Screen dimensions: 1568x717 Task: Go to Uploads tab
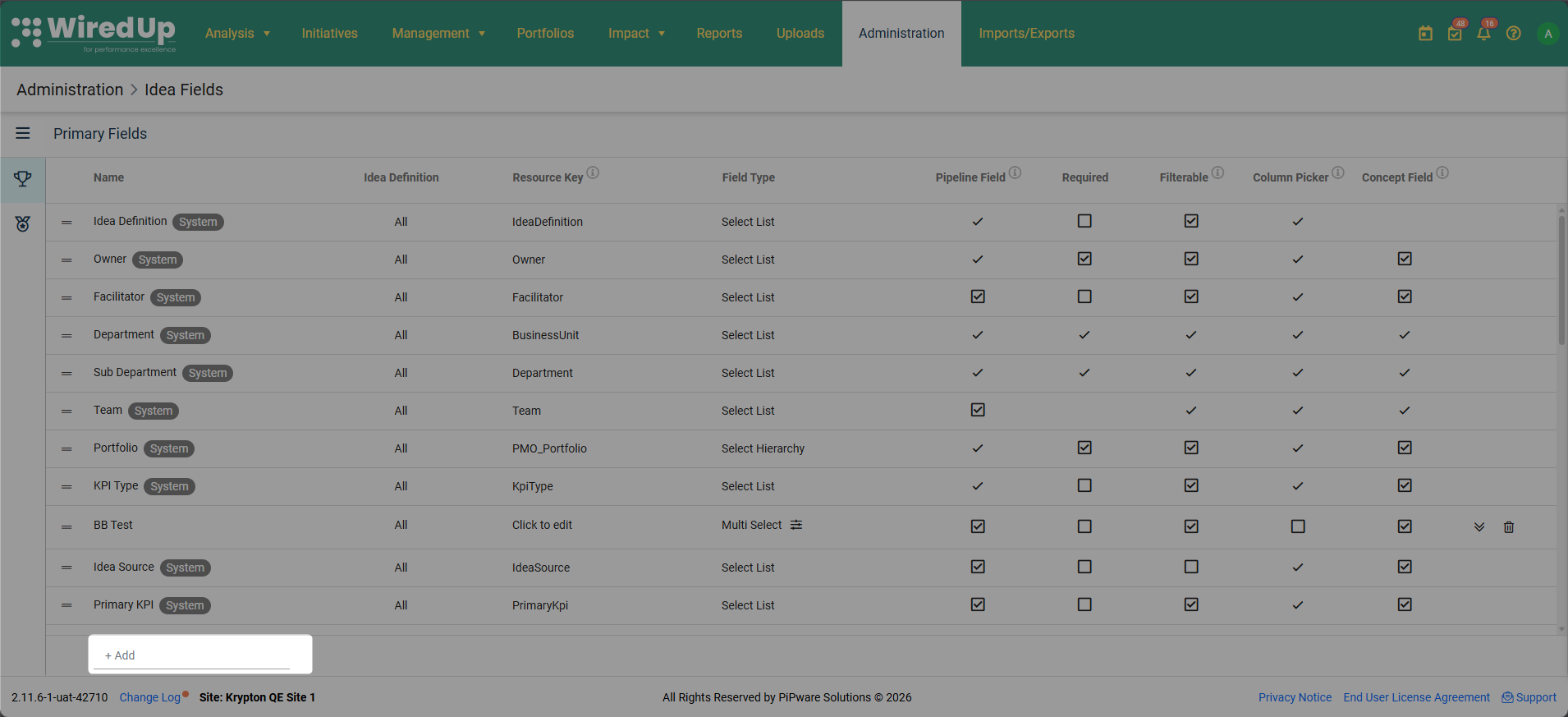800,34
